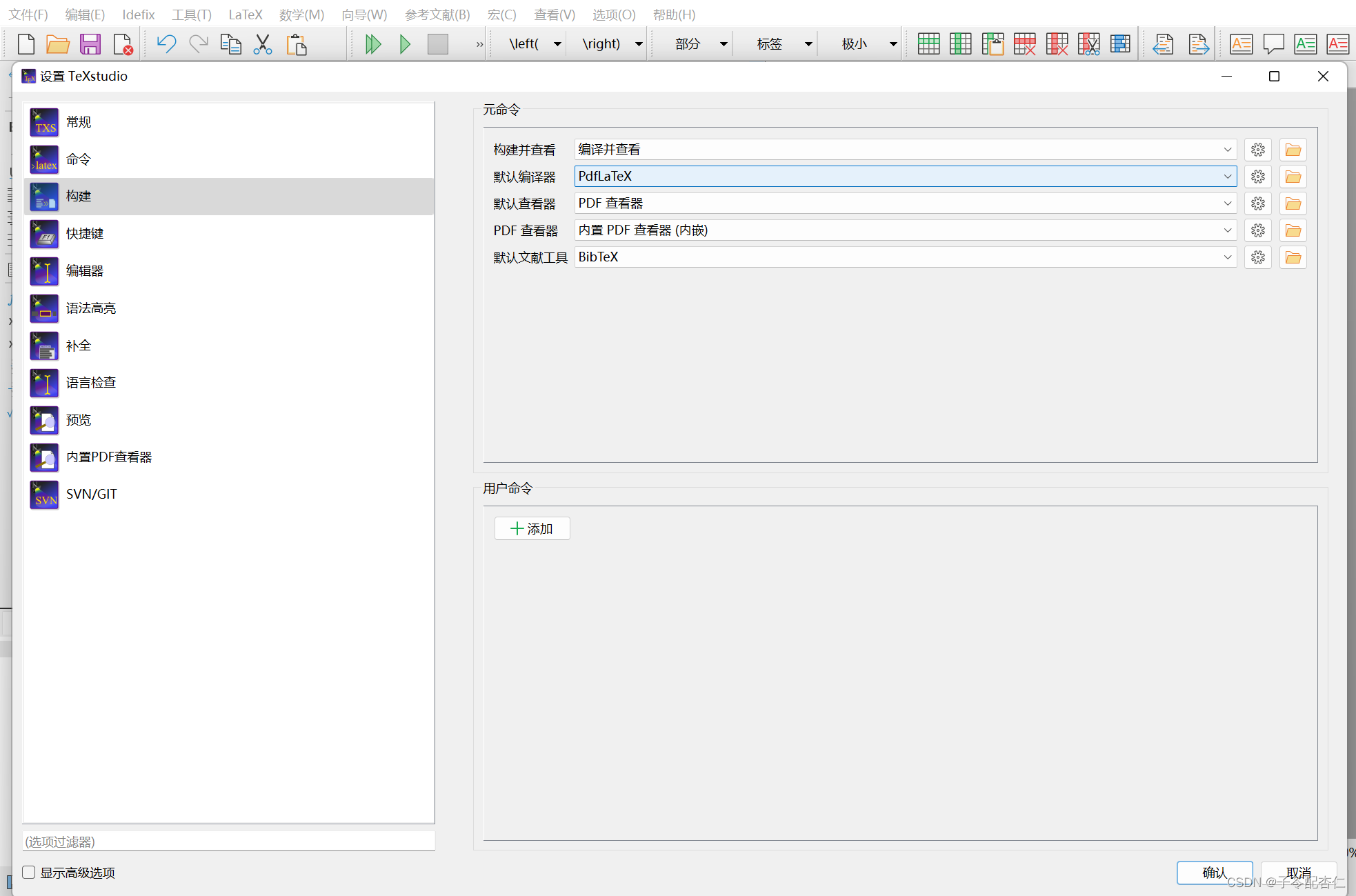Open the 数学(M) menu
This screenshot has width=1356, height=896.
tap(301, 14)
